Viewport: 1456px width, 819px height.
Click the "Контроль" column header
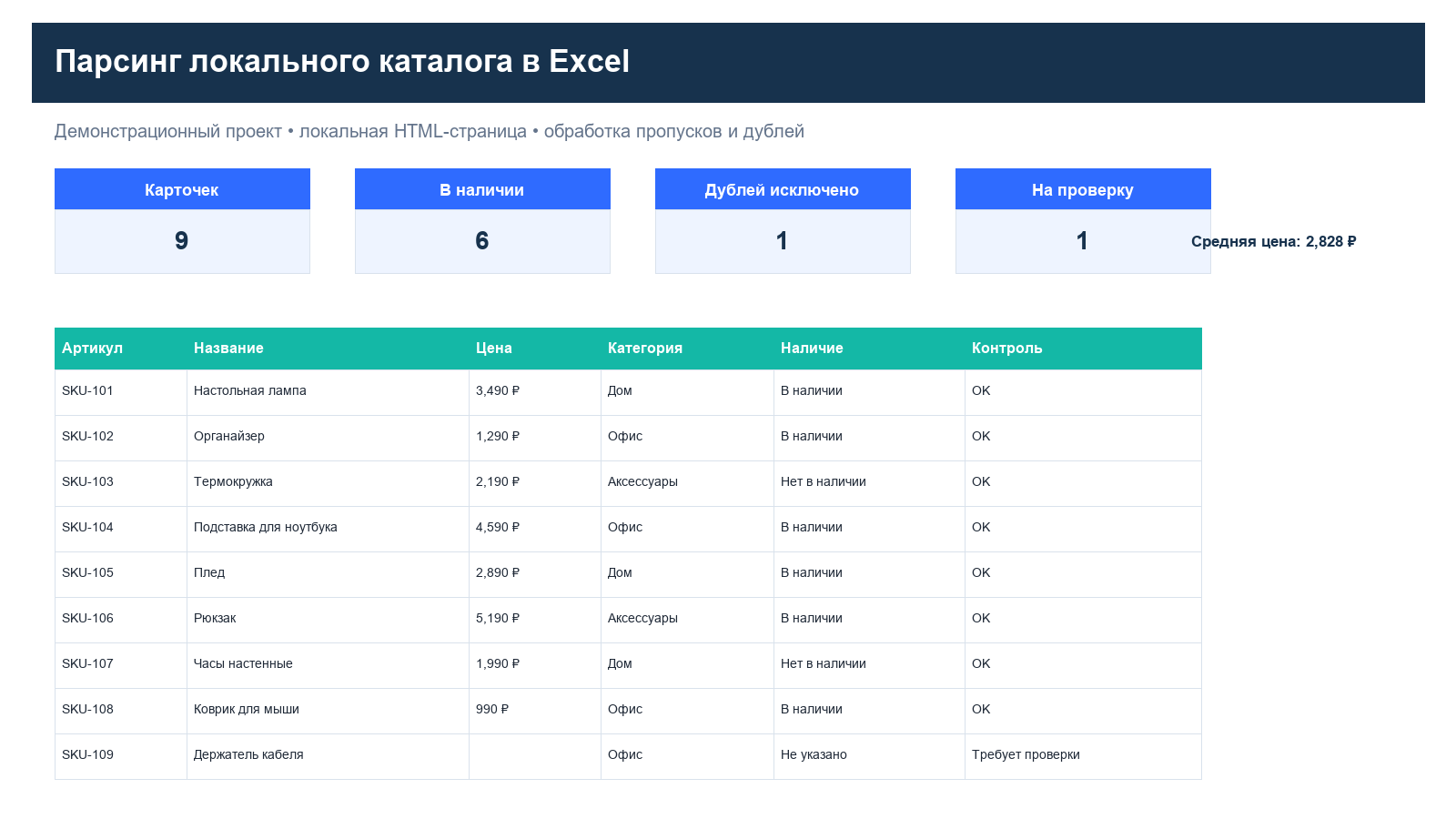click(1083, 349)
